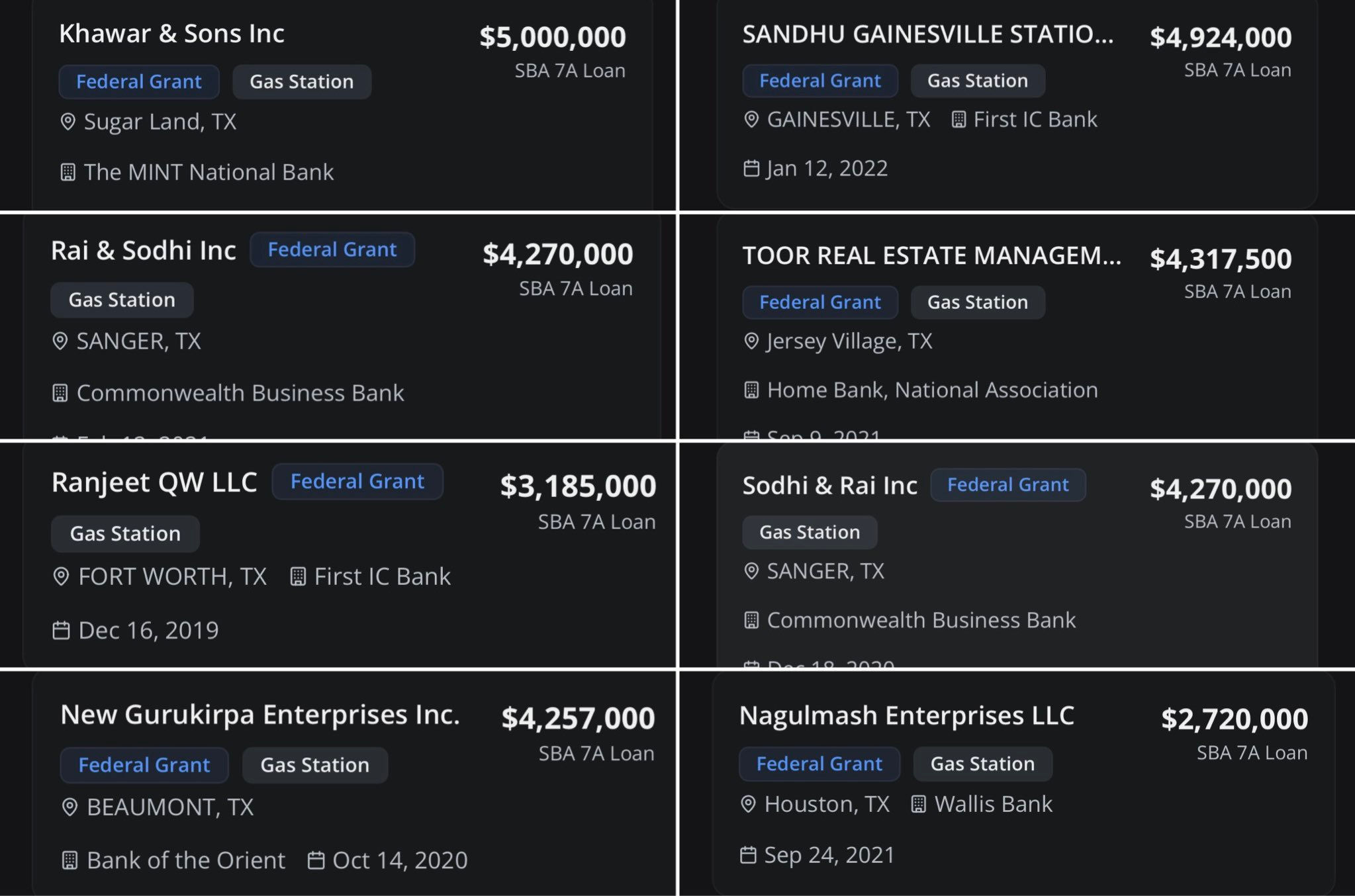Open the TOOR REAL ESTATE MANAGEM... title

(x=931, y=255)
